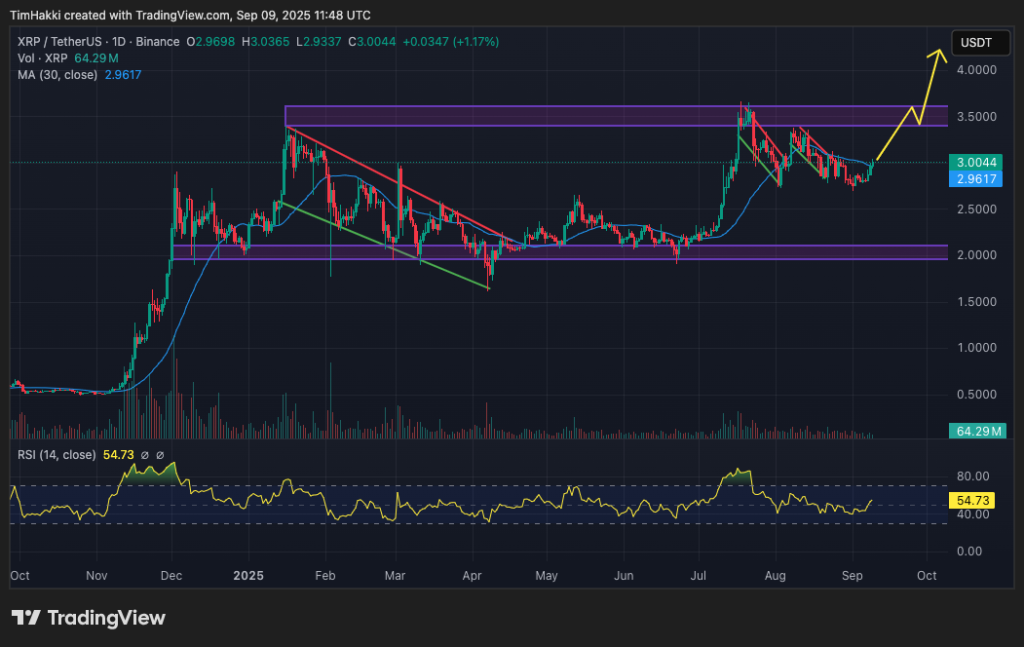The image size is (1024, 647).
Task: Click the green volume value 64.29M
Action: (x=95, y=58)
